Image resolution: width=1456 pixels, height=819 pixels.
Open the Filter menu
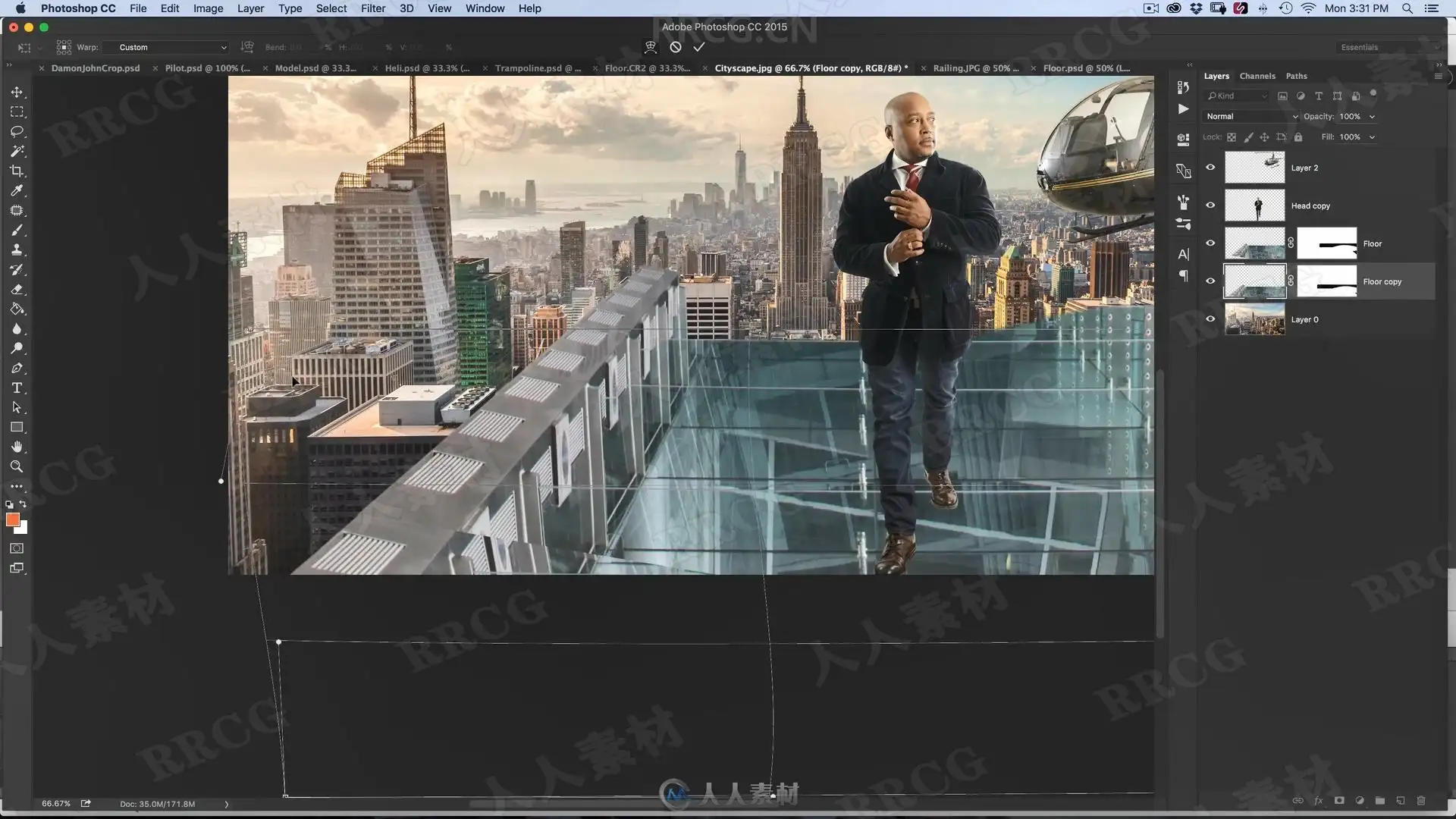click(x=372, y=8)
